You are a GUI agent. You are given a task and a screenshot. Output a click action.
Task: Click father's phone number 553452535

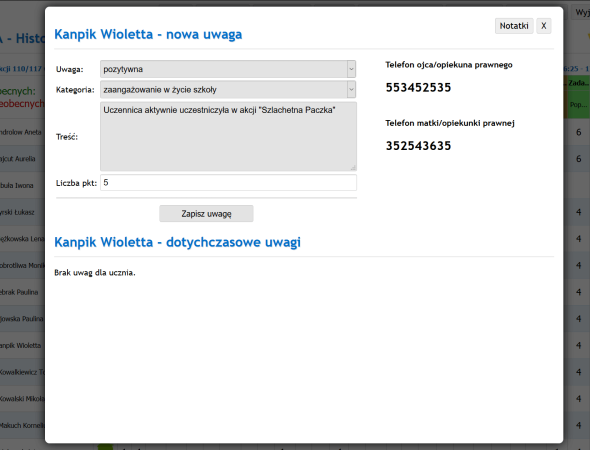tap(418, 88)
